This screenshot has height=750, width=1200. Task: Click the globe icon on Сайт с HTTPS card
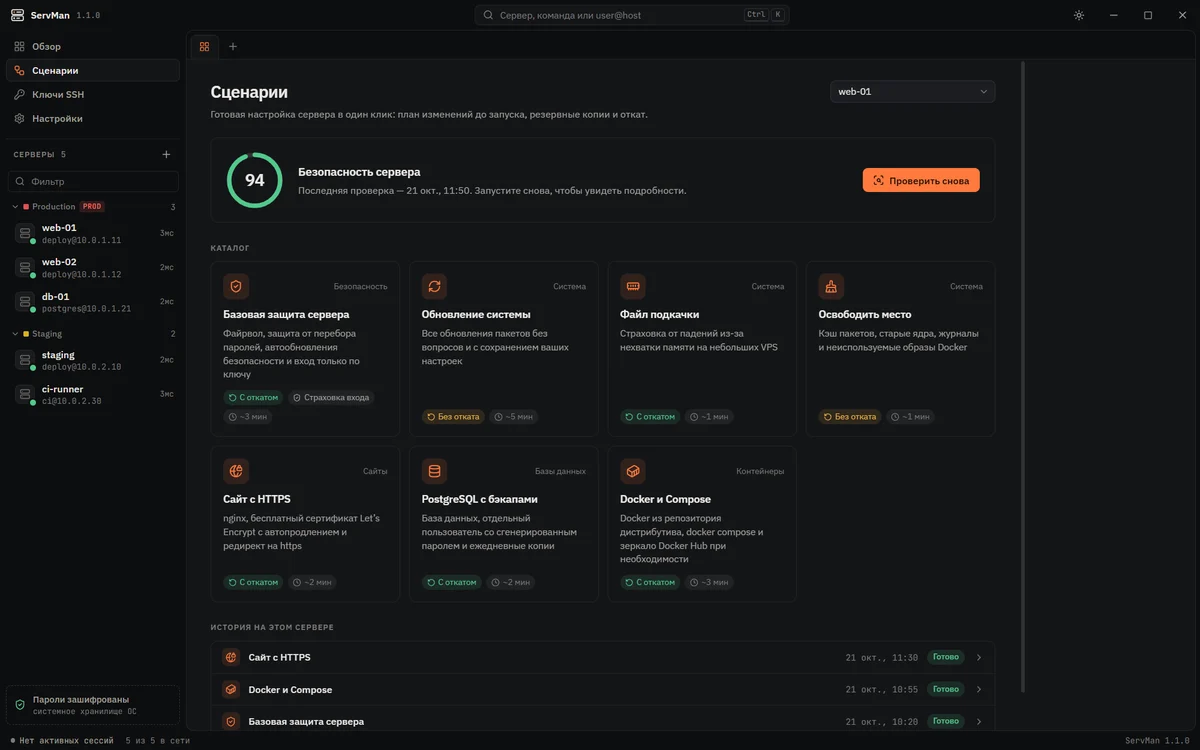[x=236, y=471]
